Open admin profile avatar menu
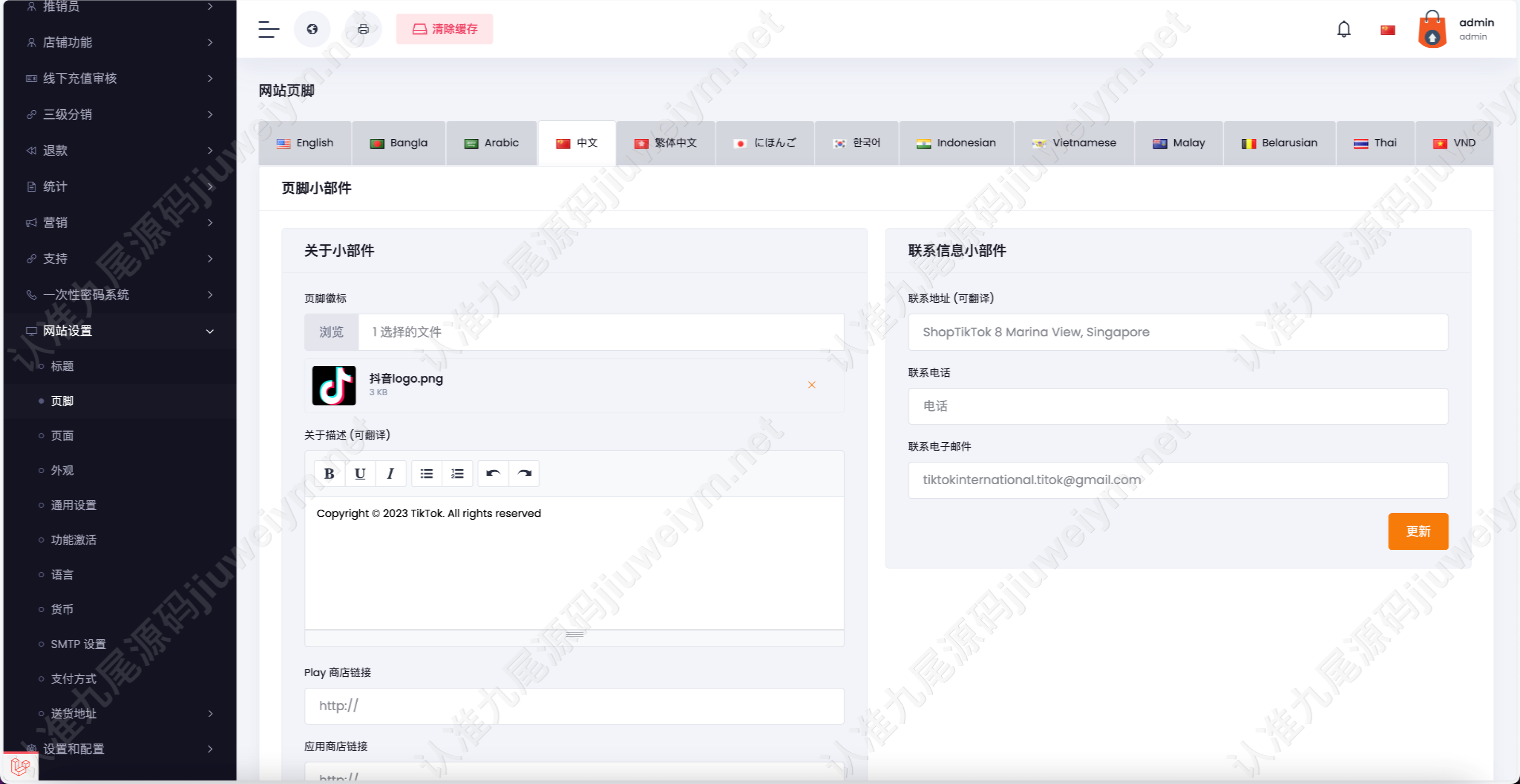The image size is (1520, 784). [1432, 29]
